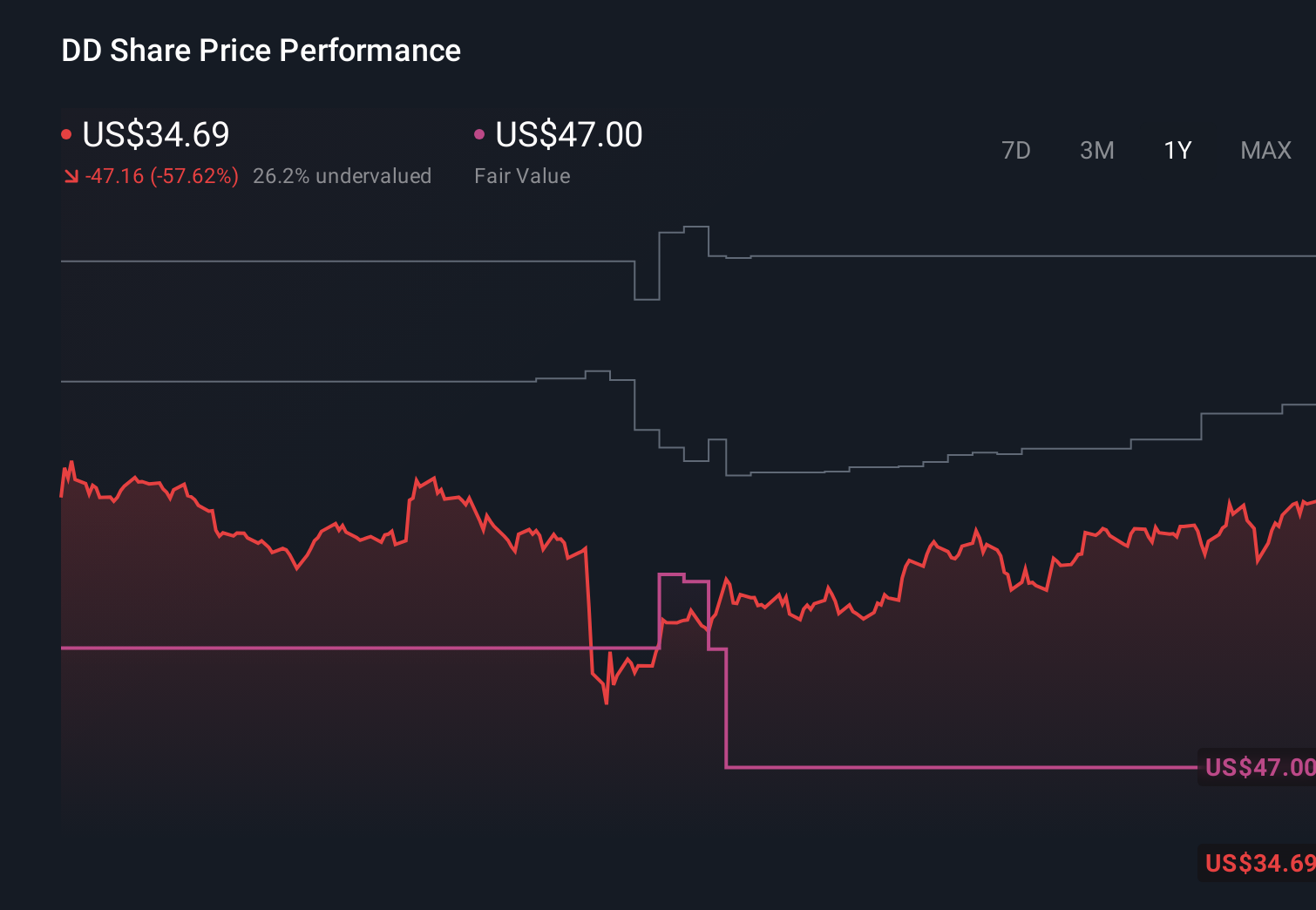1316x910 pixels.
Task: Click the DD Share Price Performance title
Action: click(x=261, y=50)
